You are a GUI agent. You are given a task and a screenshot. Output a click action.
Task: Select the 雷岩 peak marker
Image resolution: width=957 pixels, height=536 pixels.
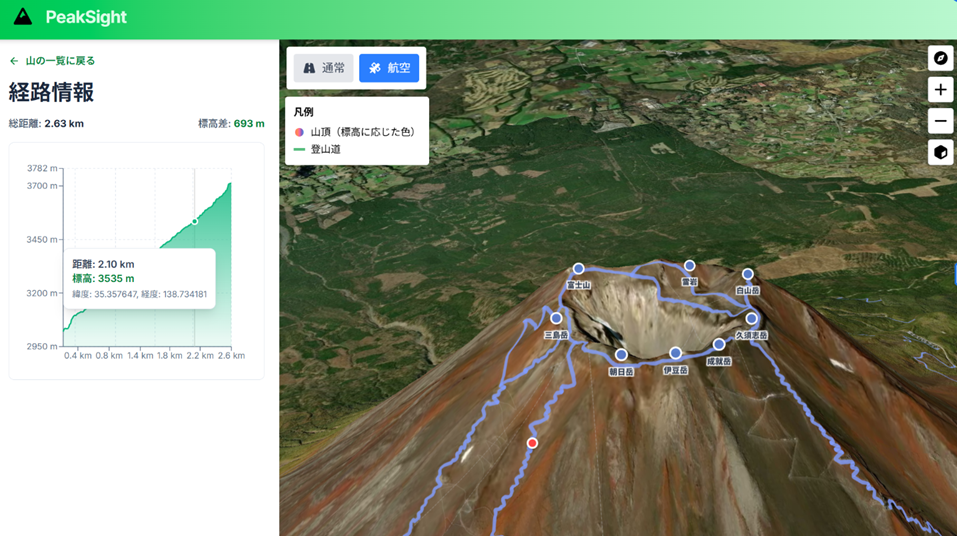[x=689, y=266]
